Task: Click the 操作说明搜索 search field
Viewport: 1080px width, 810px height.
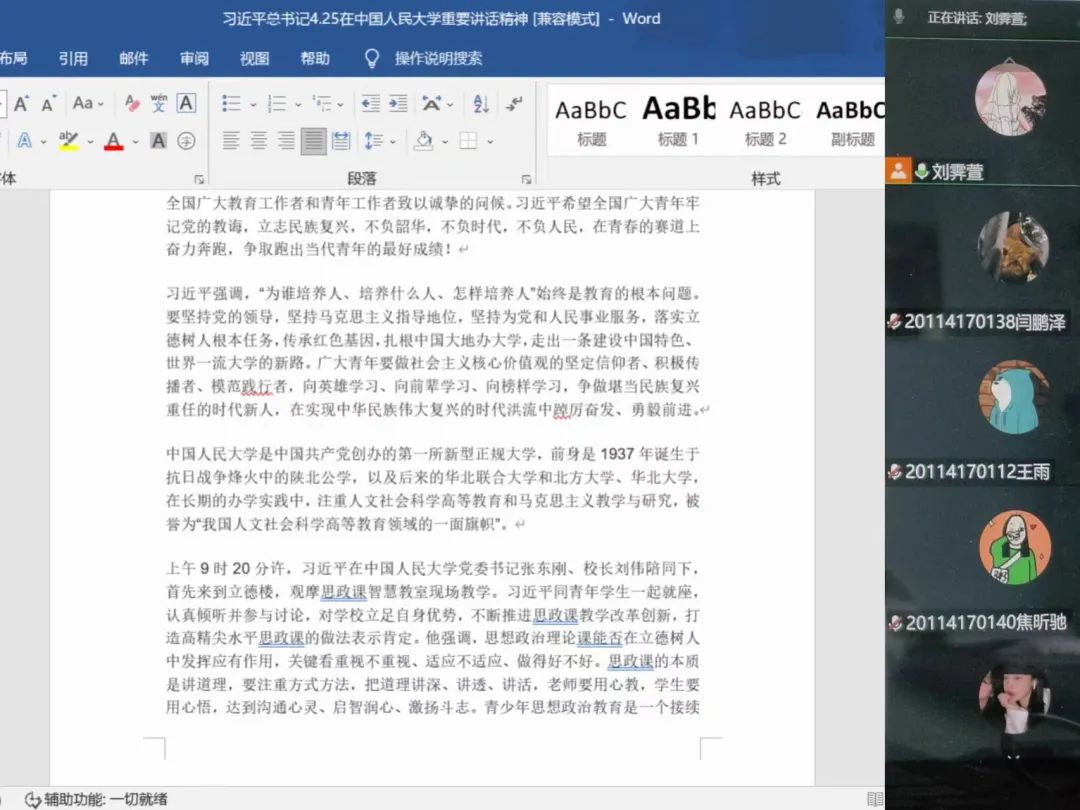Action: (x=438, y=58)
